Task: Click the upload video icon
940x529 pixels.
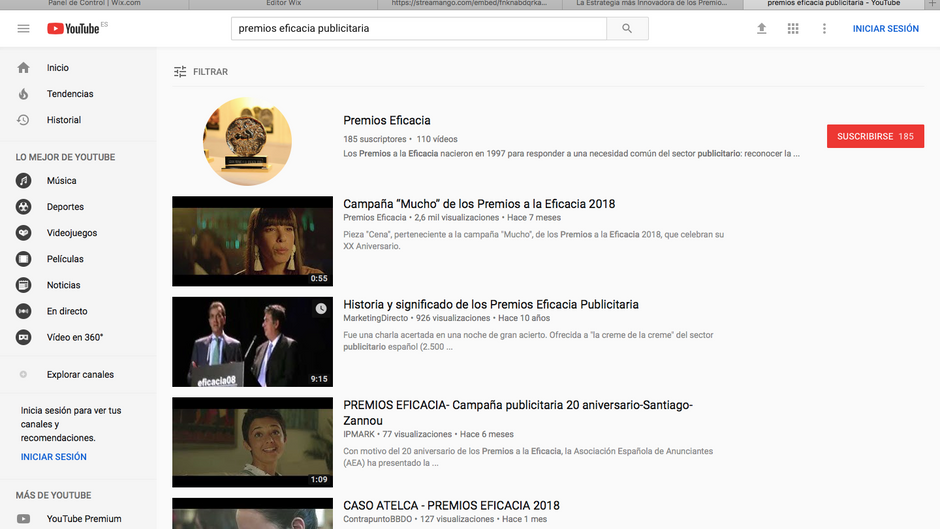Action: [x=761, y=28]
